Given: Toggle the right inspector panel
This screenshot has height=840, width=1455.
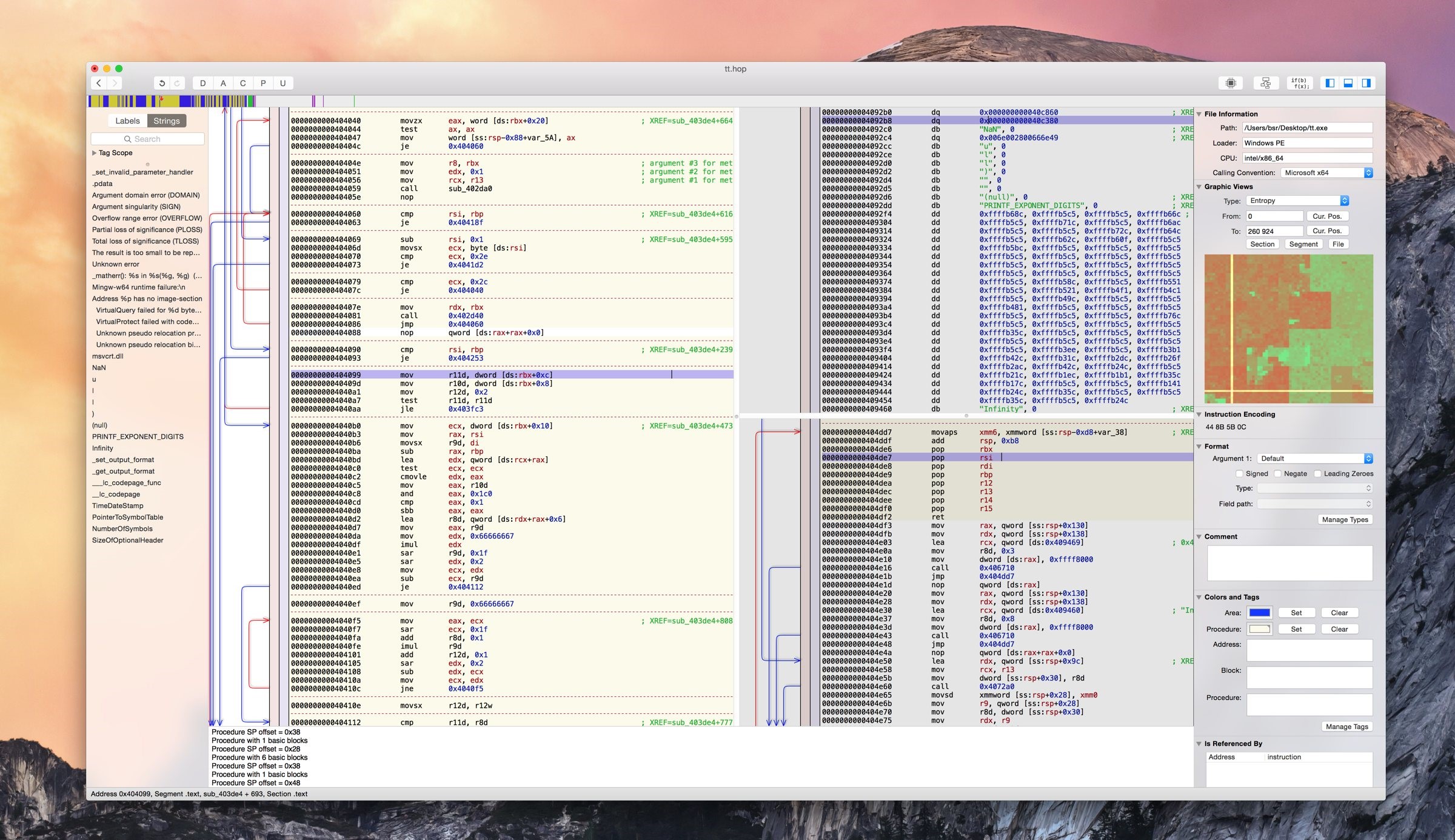Looking at the screenshot, I should [1366, 83].
